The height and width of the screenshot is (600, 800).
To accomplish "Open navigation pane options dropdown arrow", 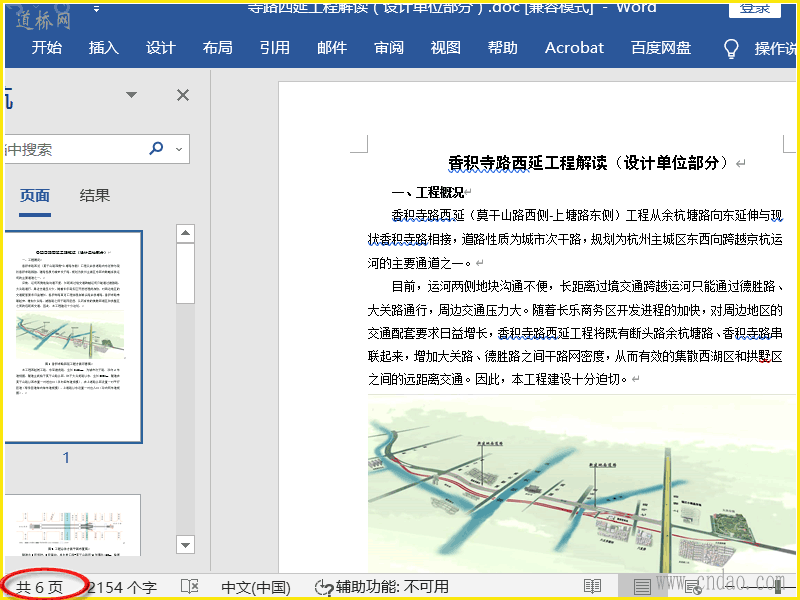I will click(x=131, y=95).
